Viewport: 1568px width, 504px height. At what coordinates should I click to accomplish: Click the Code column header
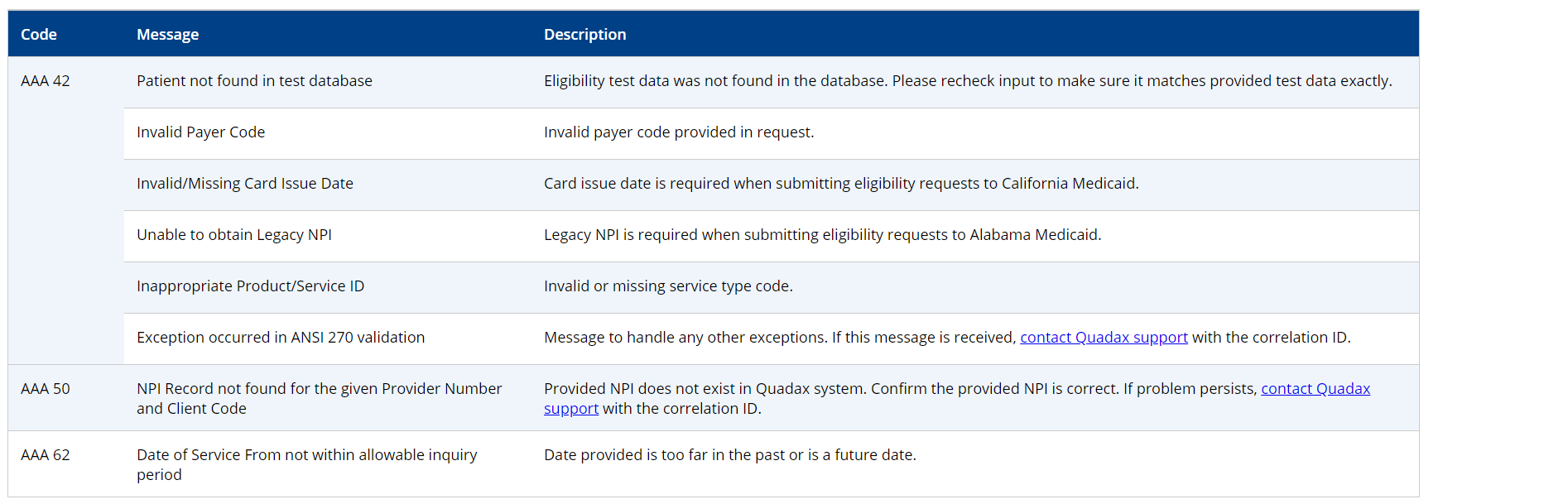point(39,35)
